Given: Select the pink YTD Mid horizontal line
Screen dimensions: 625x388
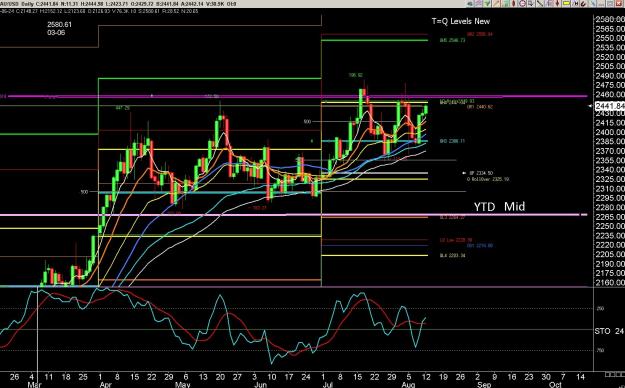Looking at the screenshot, I should click(x=293, y=215).
